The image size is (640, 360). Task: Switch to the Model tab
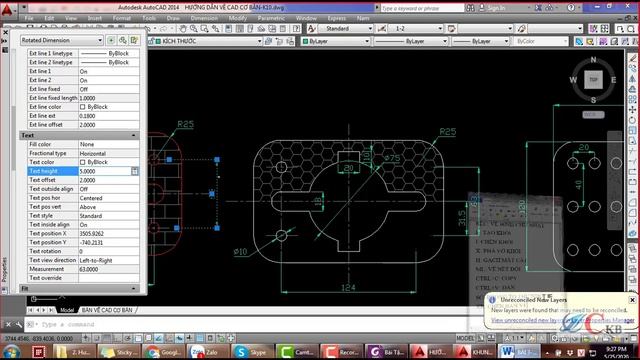point(67,310)
